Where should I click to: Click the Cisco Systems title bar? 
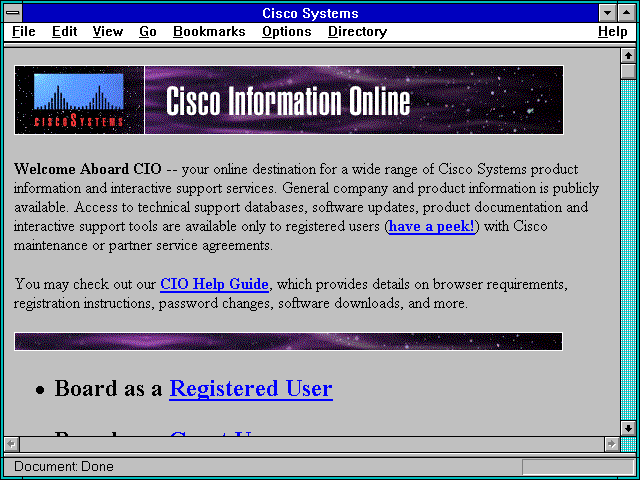[x=310, y=13]
